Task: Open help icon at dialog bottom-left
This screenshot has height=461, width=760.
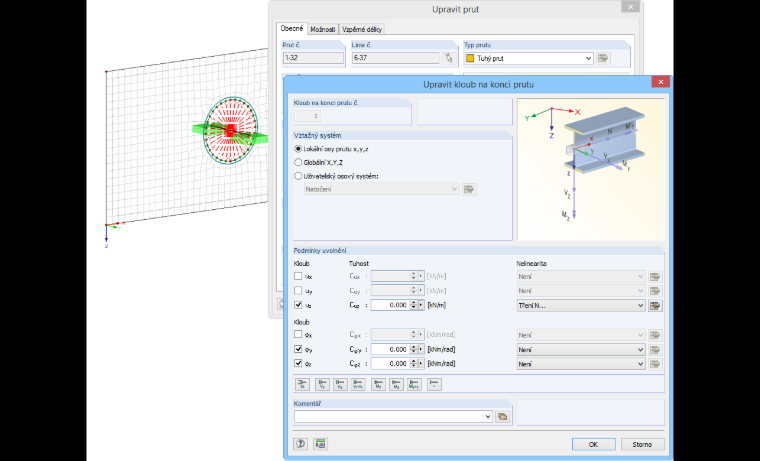Action: (x=301, y=444)
